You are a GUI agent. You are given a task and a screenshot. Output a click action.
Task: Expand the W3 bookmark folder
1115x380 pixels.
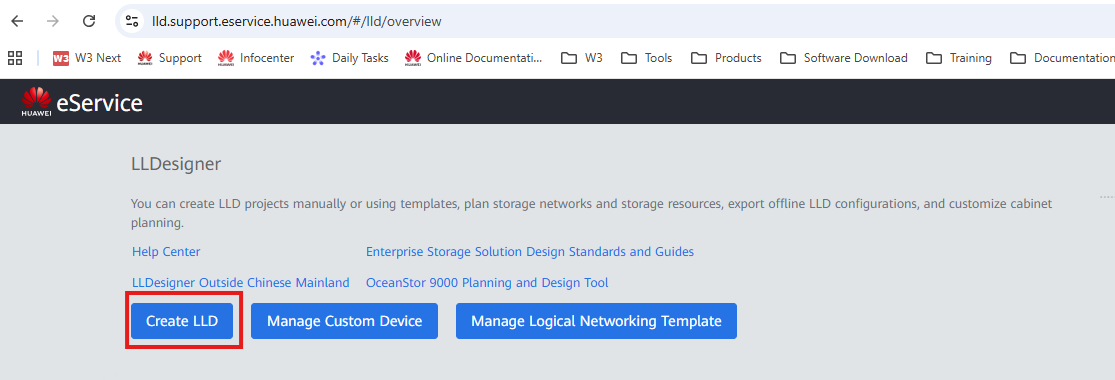(582, 58)
